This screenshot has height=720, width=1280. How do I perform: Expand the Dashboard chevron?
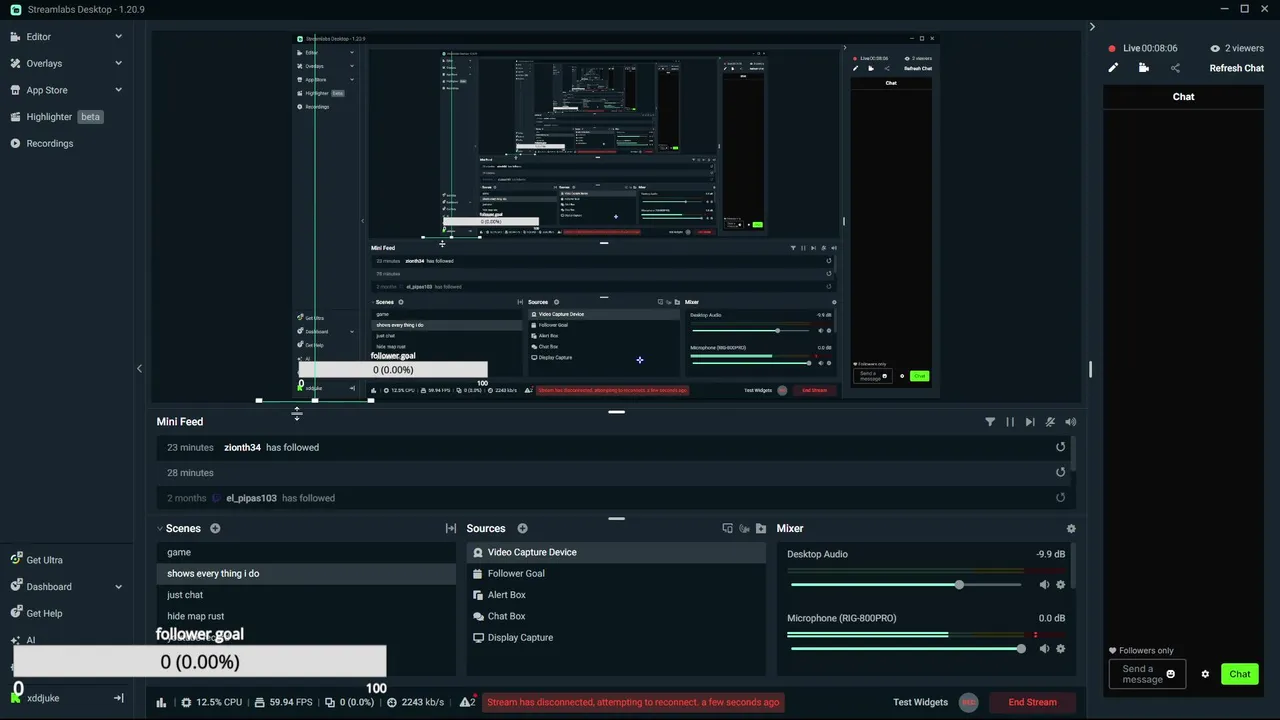coord(118,587)
